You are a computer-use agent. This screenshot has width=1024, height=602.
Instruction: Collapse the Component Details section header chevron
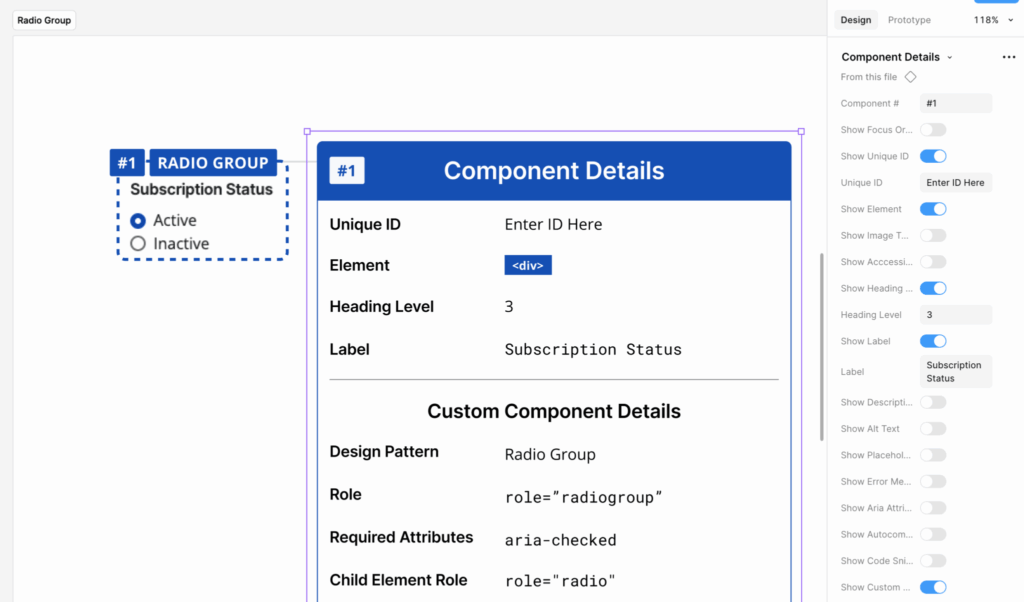[951, 57]
